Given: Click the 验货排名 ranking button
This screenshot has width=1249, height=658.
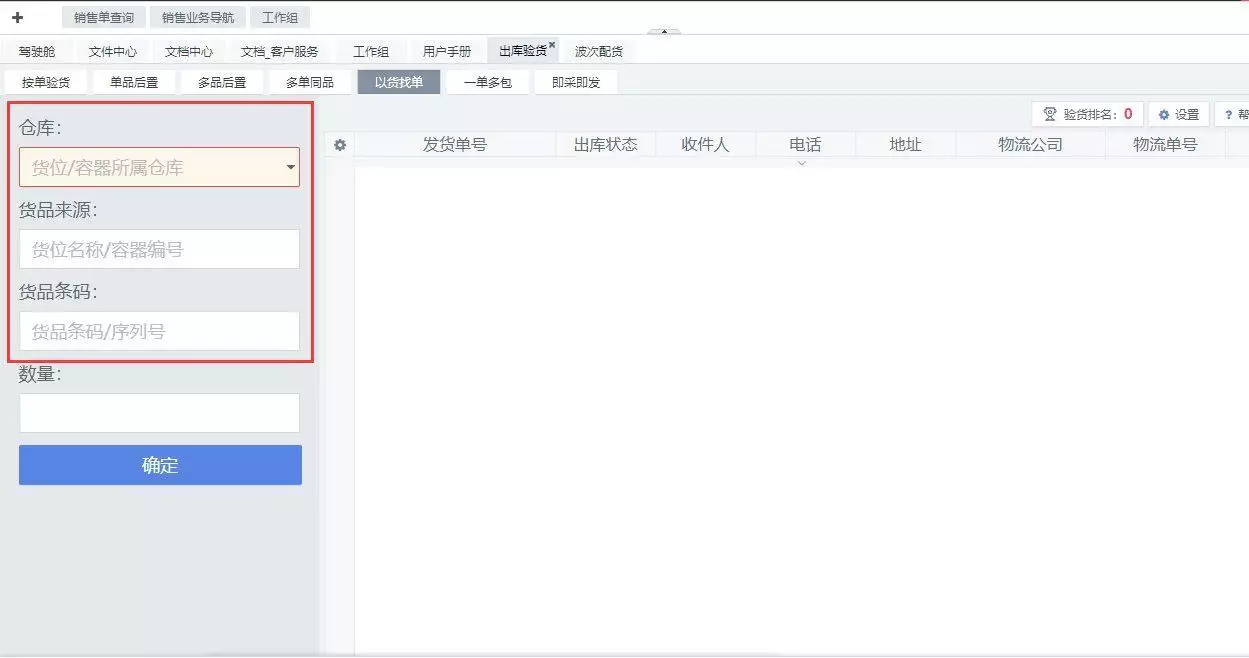Looking at the screenshot, I should tap(1087, 114).
